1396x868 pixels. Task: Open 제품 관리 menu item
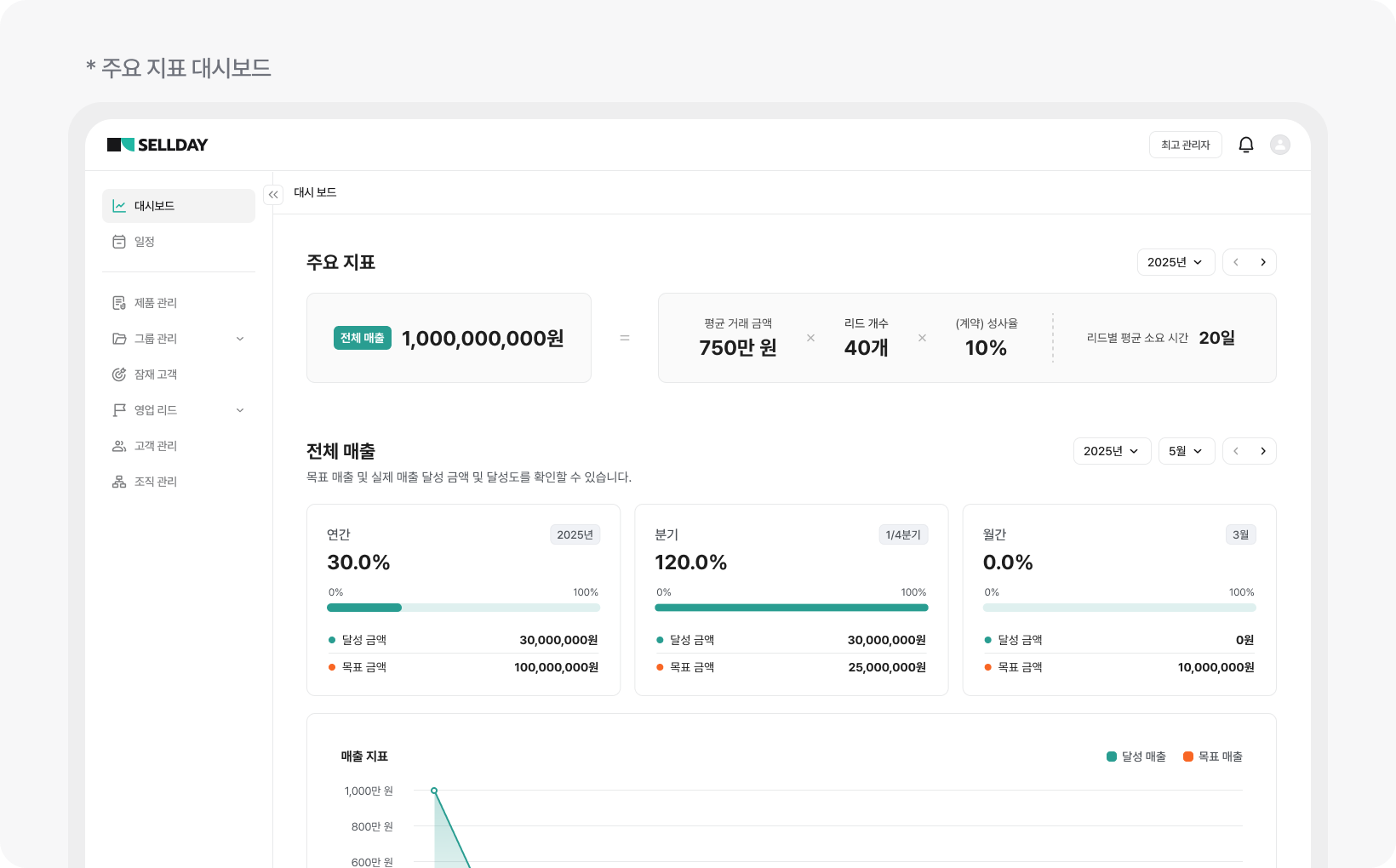click(x=179, y=303)
